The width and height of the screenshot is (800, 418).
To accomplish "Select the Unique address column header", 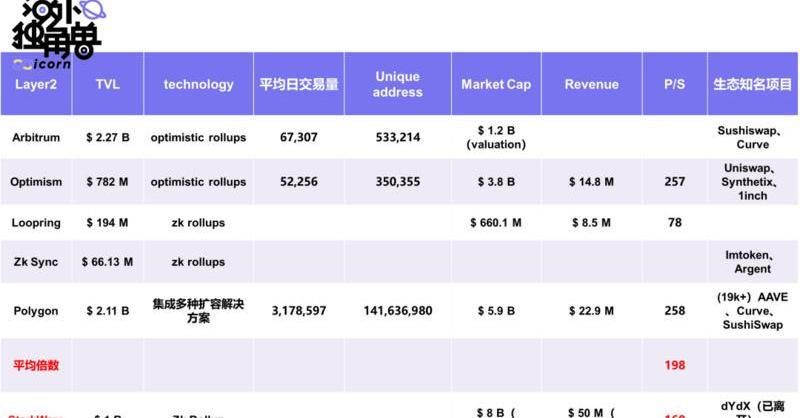I will click(x=397, y=84).
